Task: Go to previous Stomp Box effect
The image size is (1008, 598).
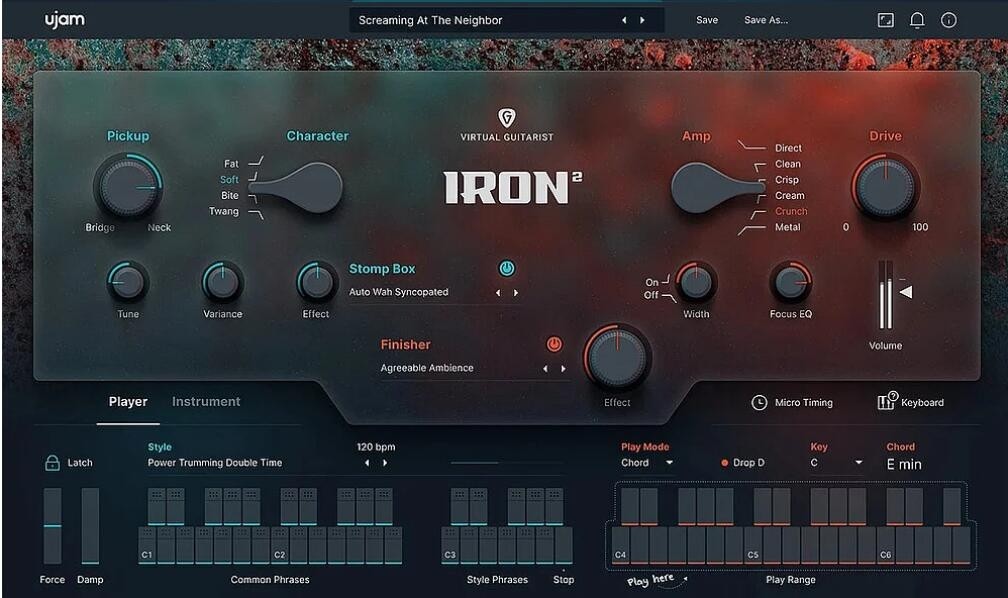Action: point(498,293)
